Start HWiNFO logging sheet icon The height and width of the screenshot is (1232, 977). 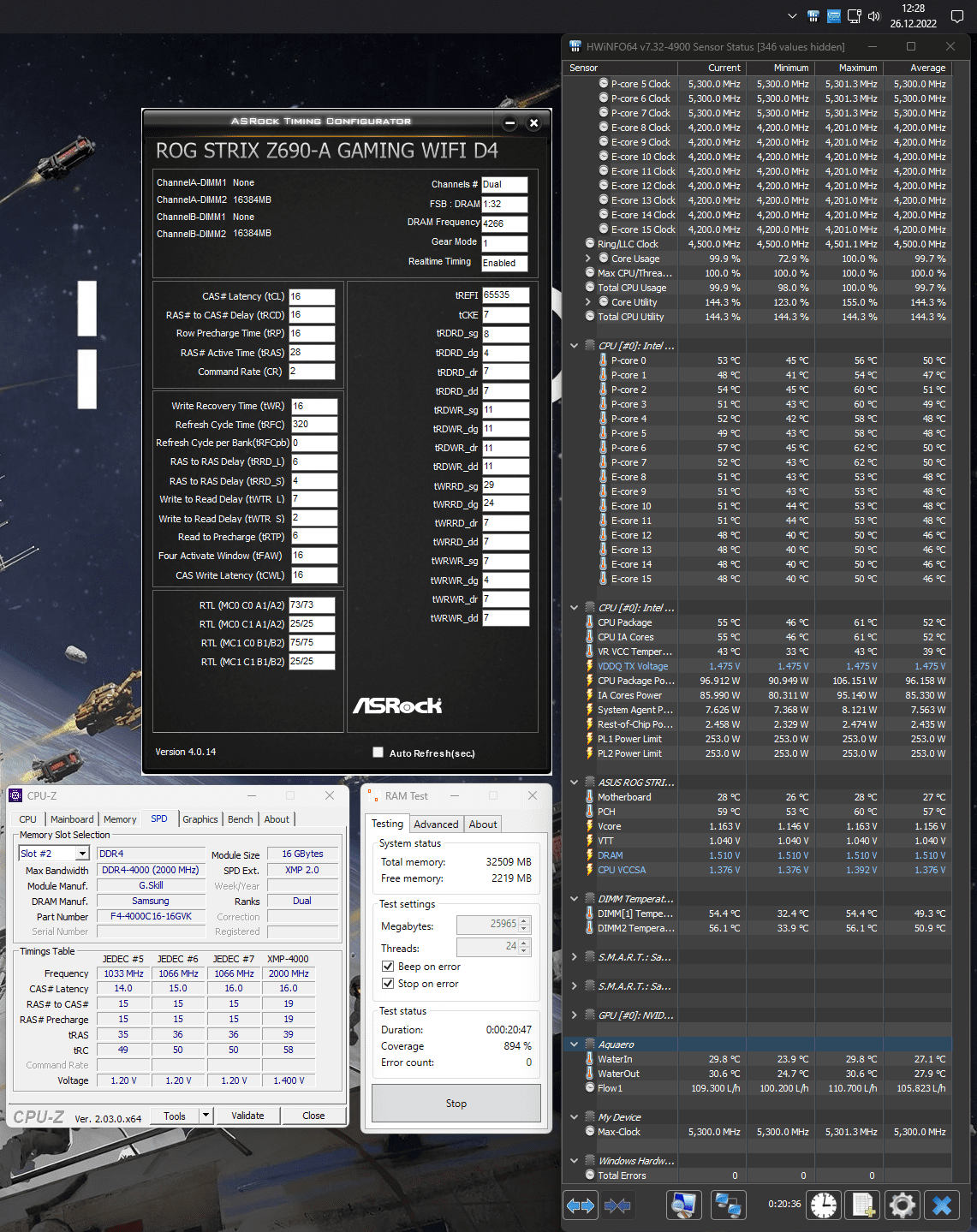point(863,1205)
